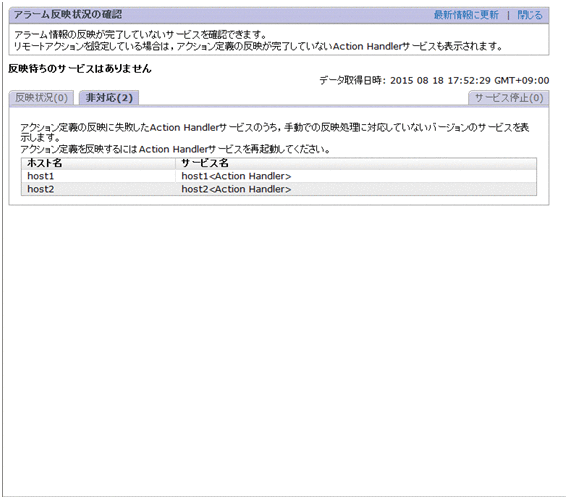This screenshot has width=569, height=500.
Task: Click the 反映待ちのサービスはありません message
Action: pyautogui.click(x=79, y=68)
